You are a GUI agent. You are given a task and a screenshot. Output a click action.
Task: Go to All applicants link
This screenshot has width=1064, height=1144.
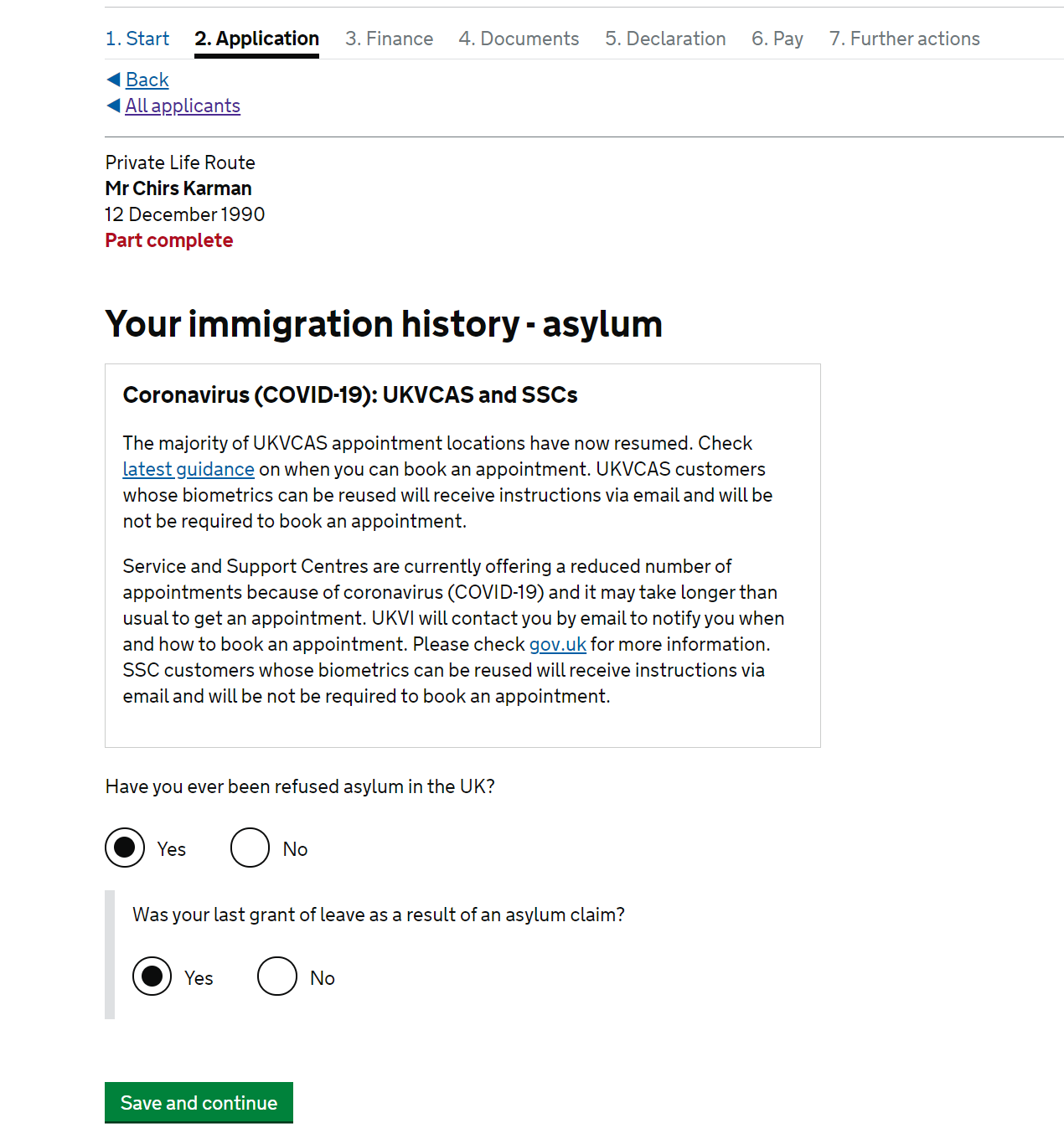pos(183,106)
